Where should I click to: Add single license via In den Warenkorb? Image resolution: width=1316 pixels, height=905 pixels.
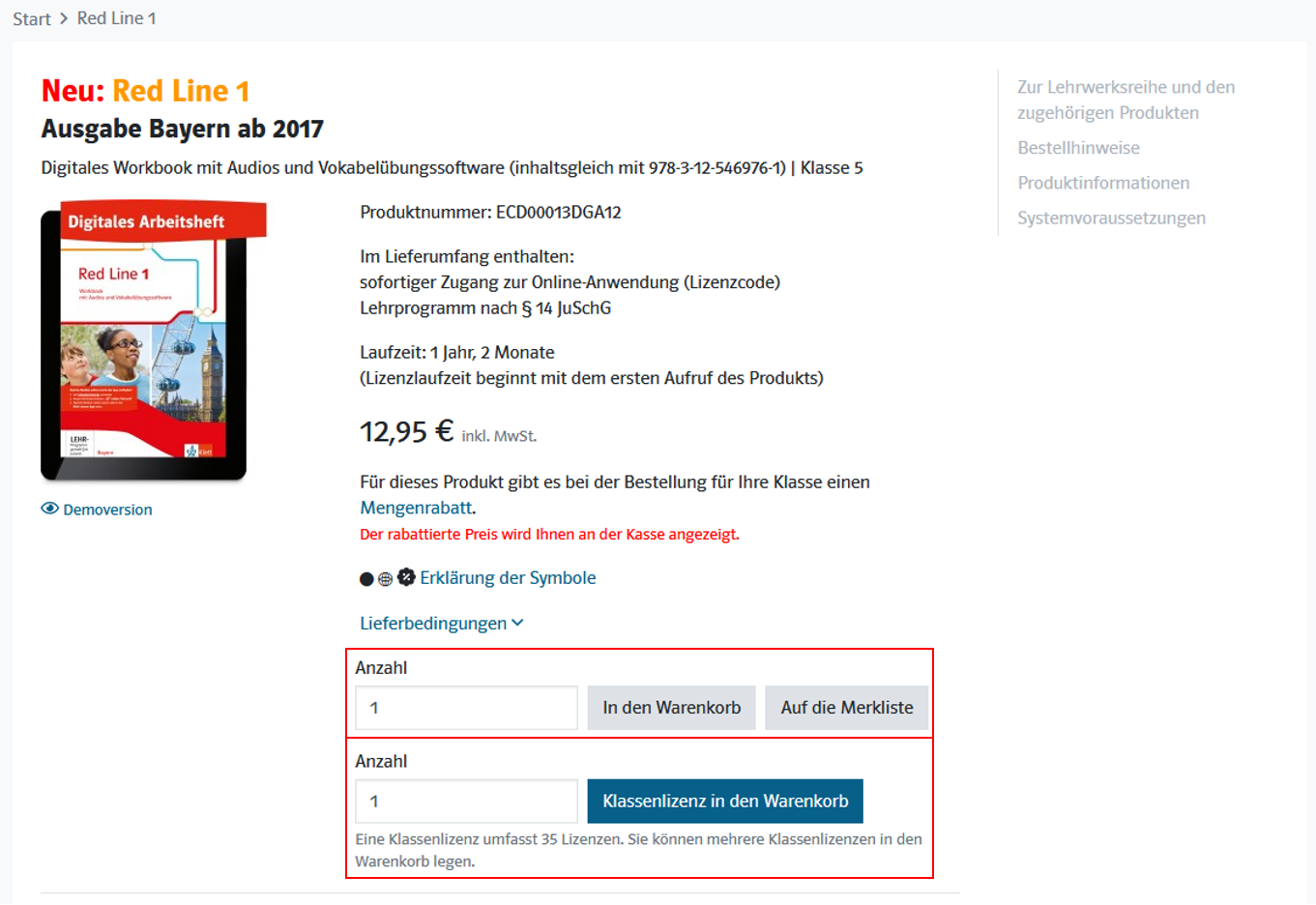[672, 708]
